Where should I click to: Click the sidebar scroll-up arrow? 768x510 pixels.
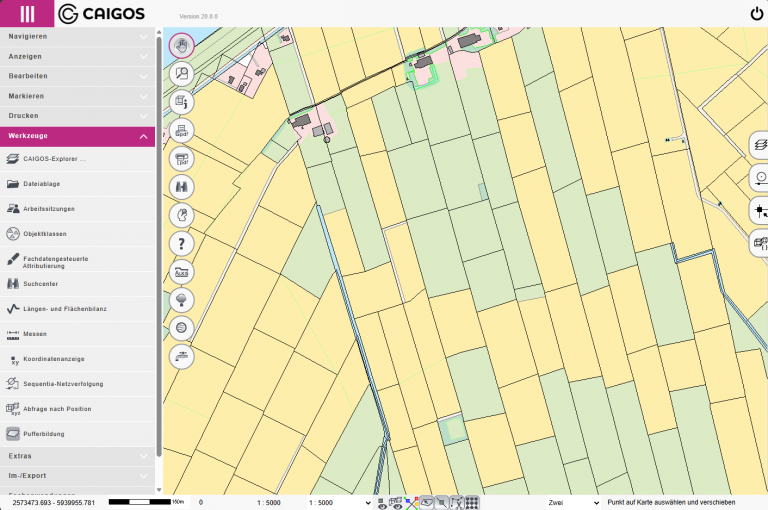pyautogui.click(x=159, y=32)
